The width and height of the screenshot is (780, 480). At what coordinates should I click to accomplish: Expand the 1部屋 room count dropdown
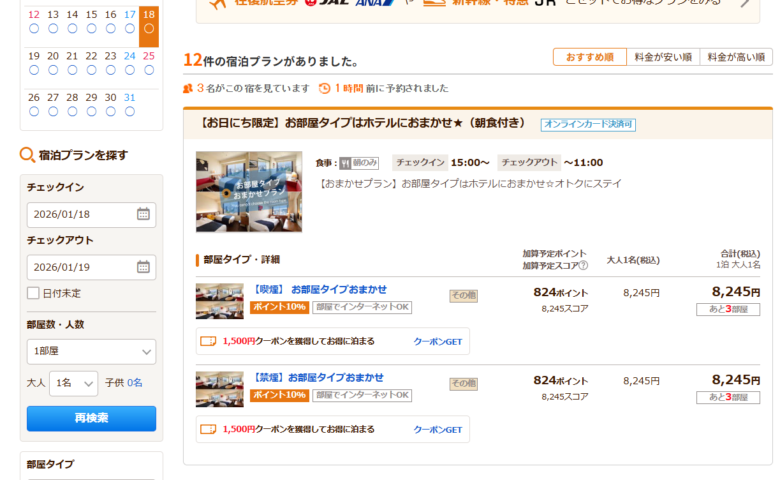[91, 352]
